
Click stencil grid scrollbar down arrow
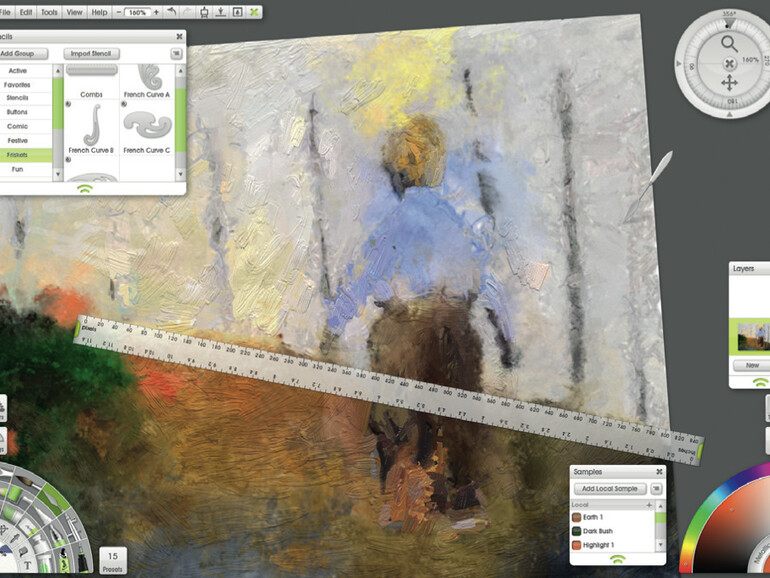coord(180,174)
